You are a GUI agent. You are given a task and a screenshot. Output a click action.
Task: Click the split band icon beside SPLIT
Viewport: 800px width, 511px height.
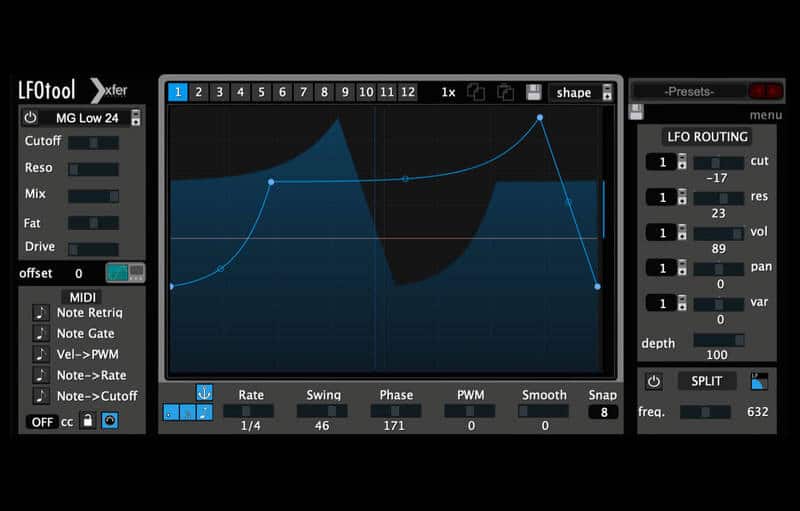pos(759,381)
